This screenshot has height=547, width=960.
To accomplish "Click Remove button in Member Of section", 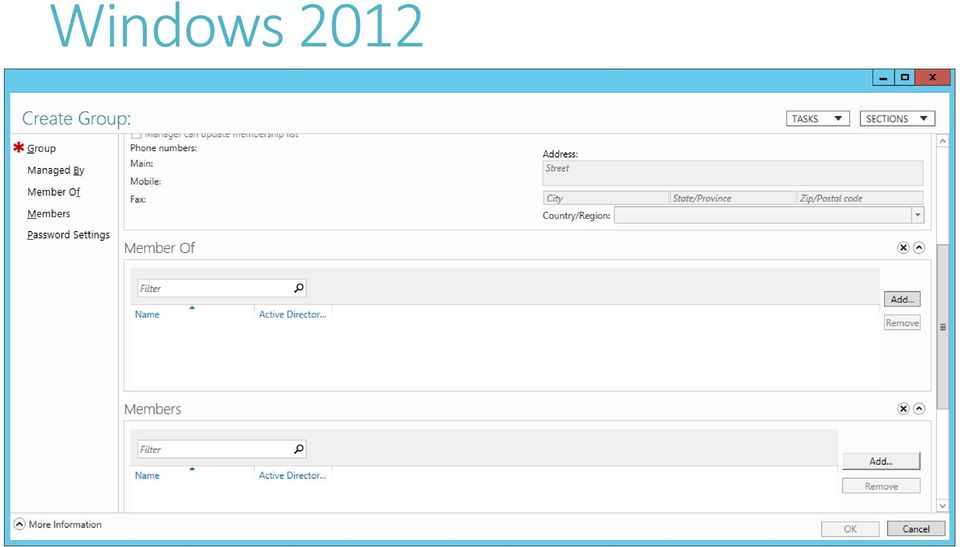I will [x=902, y=323].
